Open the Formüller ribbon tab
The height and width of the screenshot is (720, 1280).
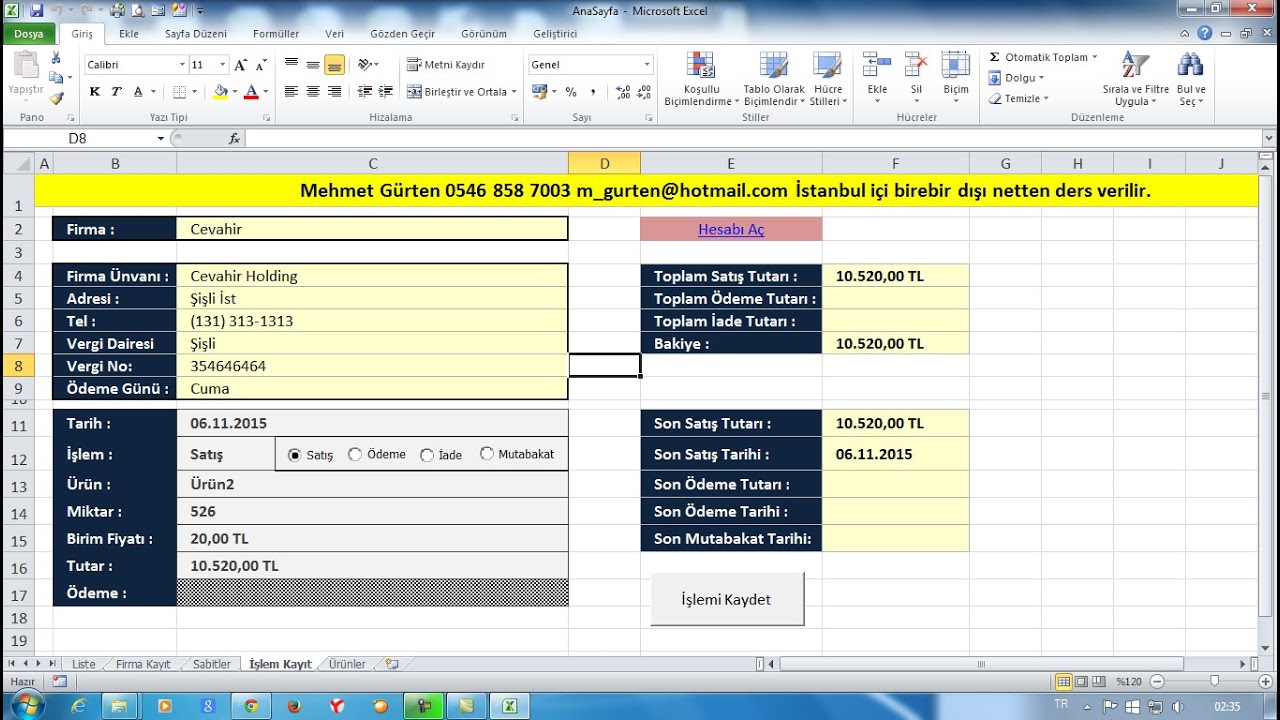click(x=276, y=33)
